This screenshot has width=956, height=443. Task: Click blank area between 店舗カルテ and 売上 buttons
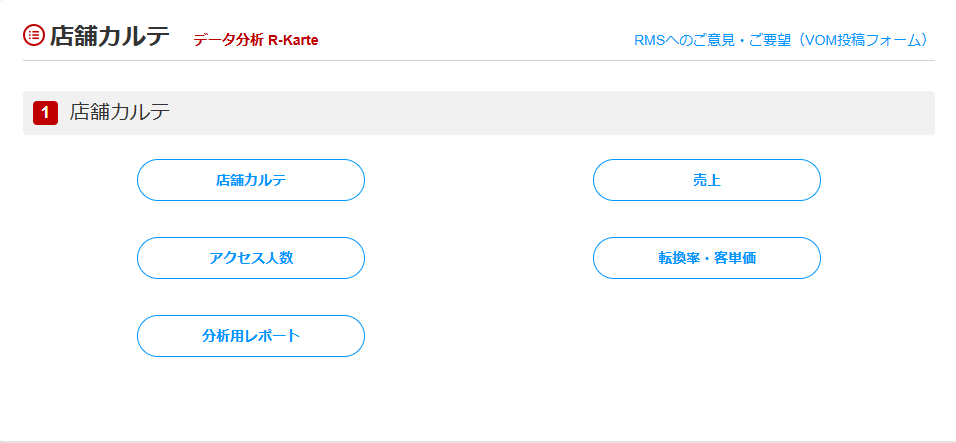pos(478,180)
